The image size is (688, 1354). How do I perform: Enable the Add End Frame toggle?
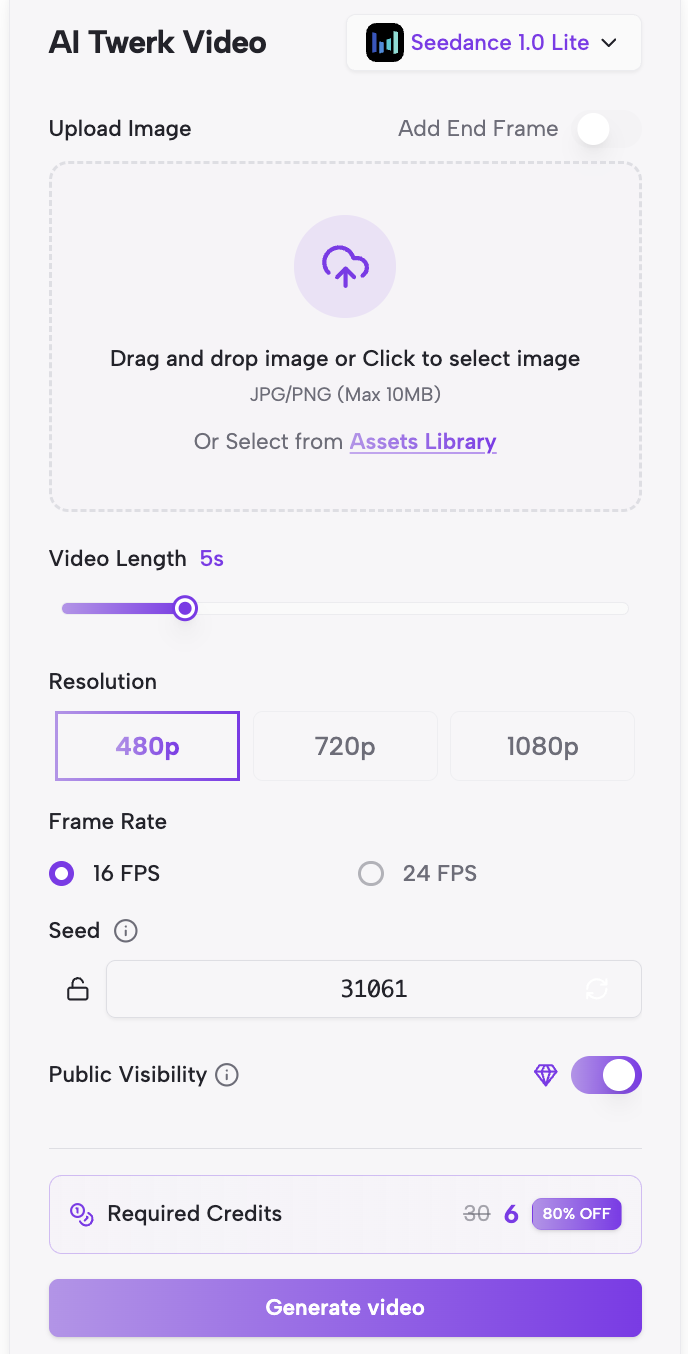point(608,129)
